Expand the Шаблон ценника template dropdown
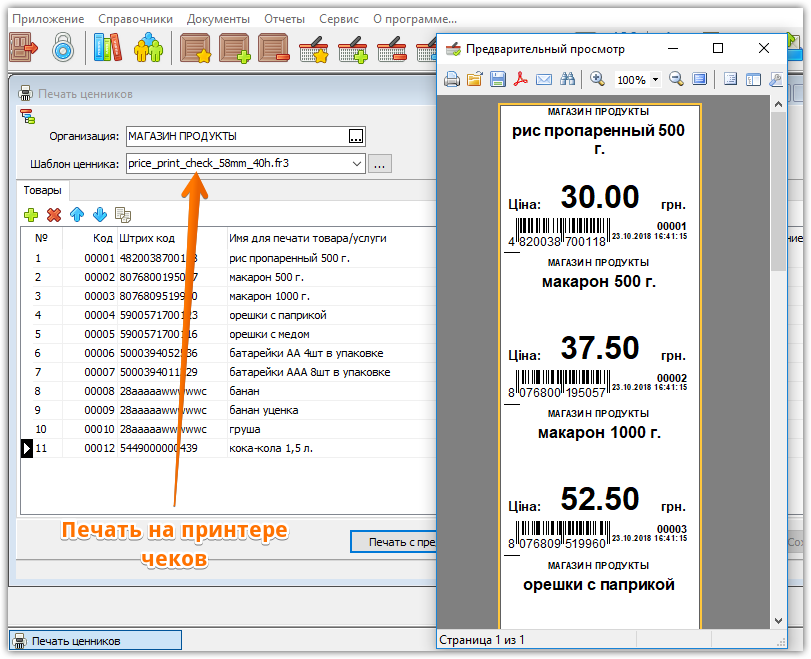811x659 pixels. [356, 163]
